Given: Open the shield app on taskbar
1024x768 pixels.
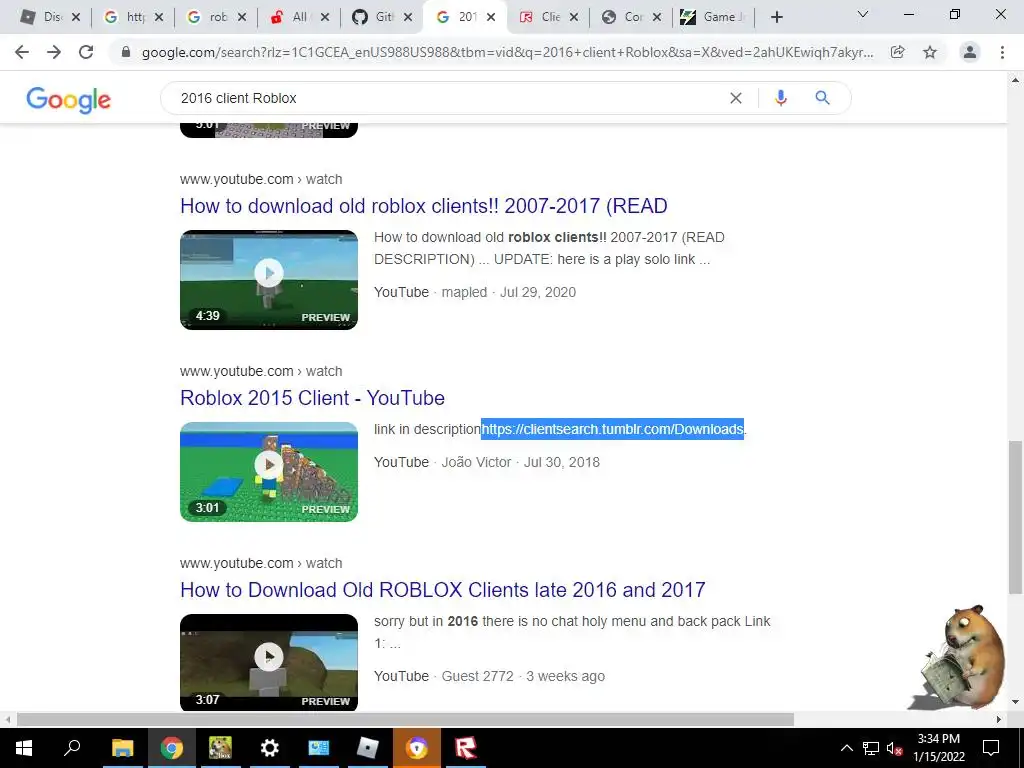Looking at the screenshot, I should tap(417, 748).
